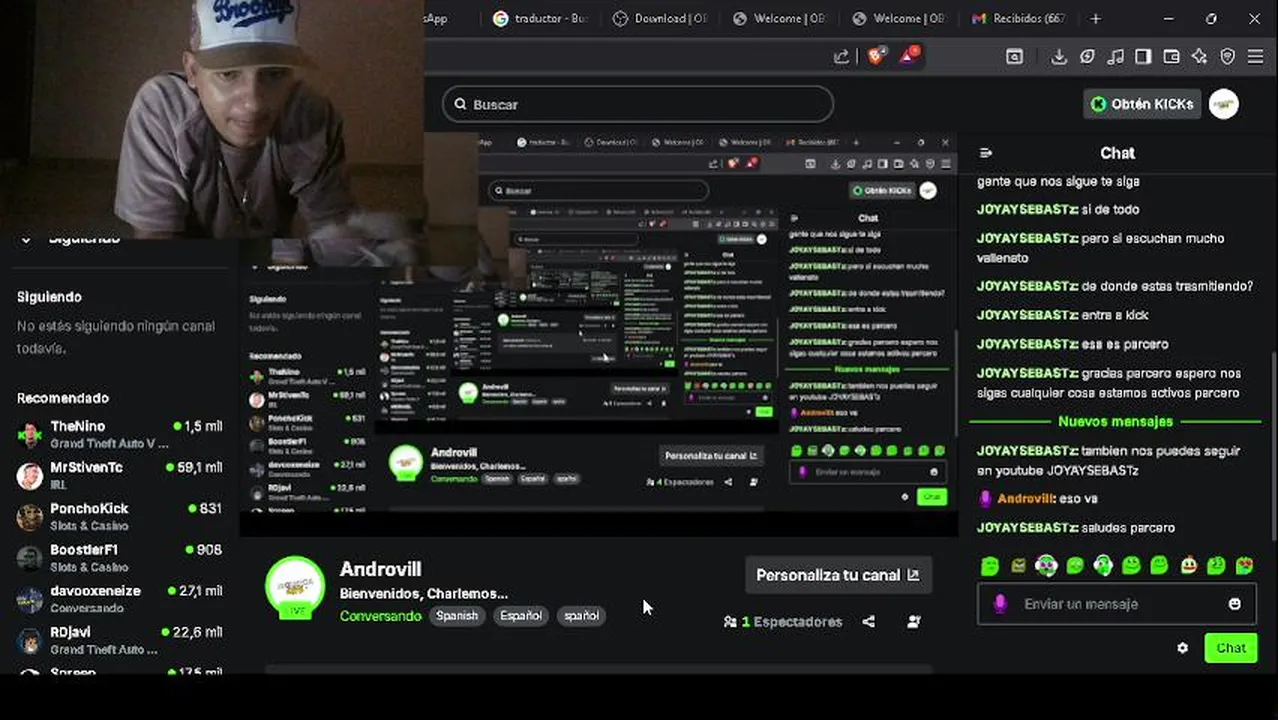Click the purple microphone badge in message box
This screenshot has height=720, width=1278.
pyautogui.click(x=1000, y=604)
